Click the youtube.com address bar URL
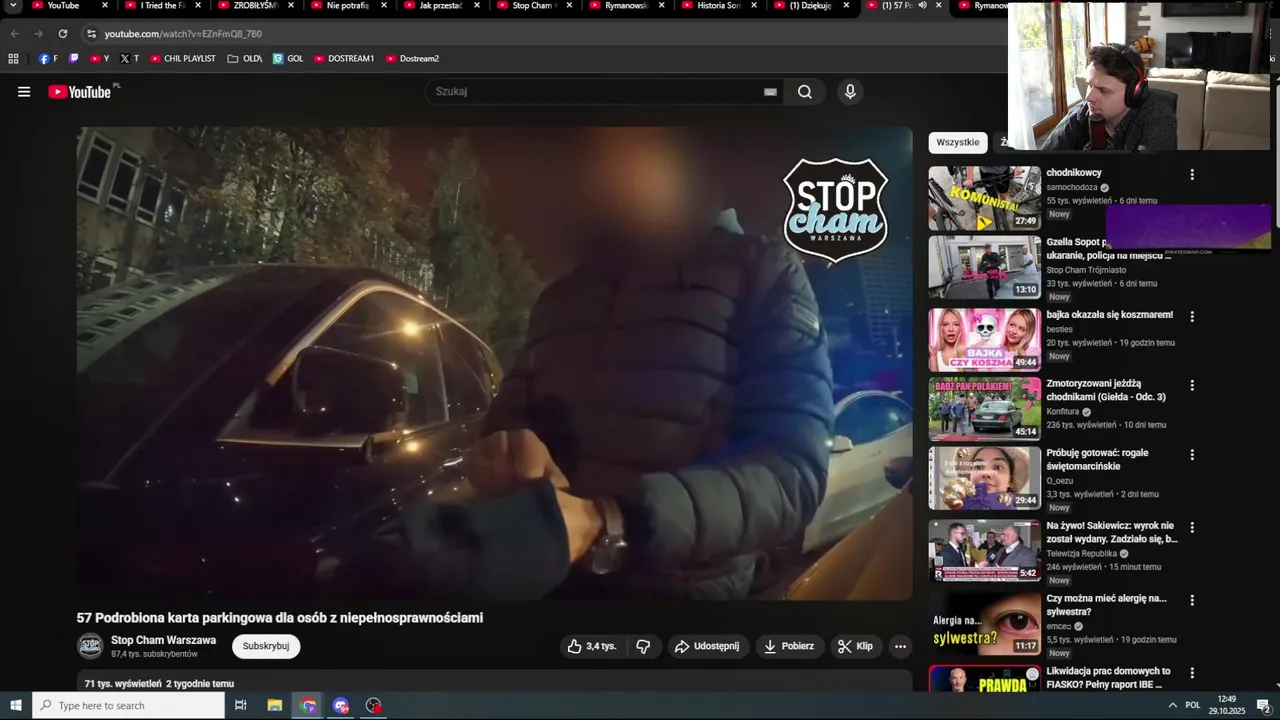The height and width of the screenshot is (720, 1280). click(x=183, y=34)
